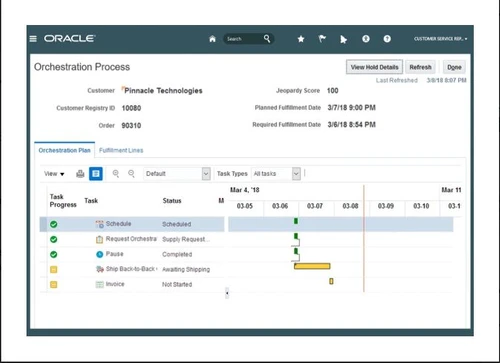Select the Ship Back-to-Back task name
Image resolution: width=500 pixels, height=363 pixels.
(131, 269)
